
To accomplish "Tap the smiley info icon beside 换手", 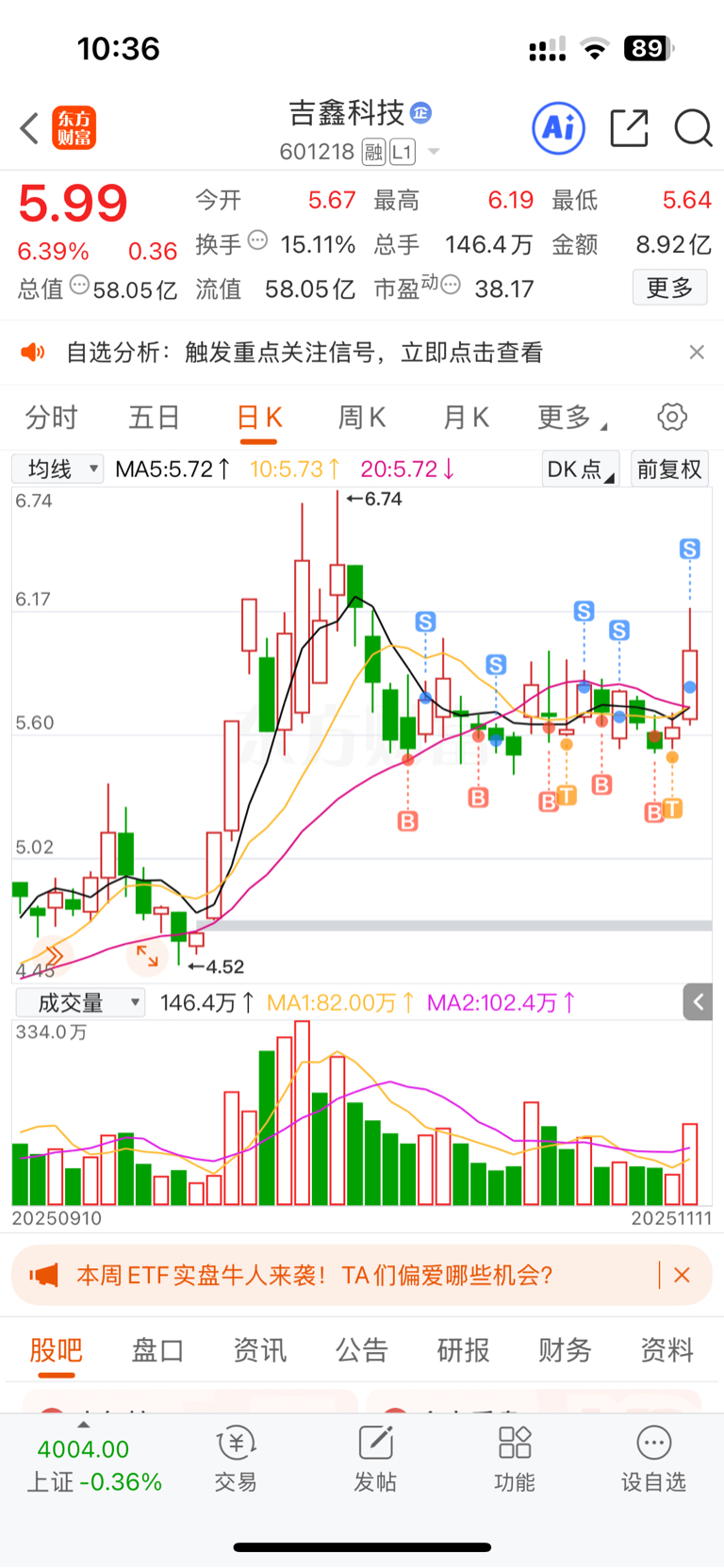I will click(x=257, y=240).
